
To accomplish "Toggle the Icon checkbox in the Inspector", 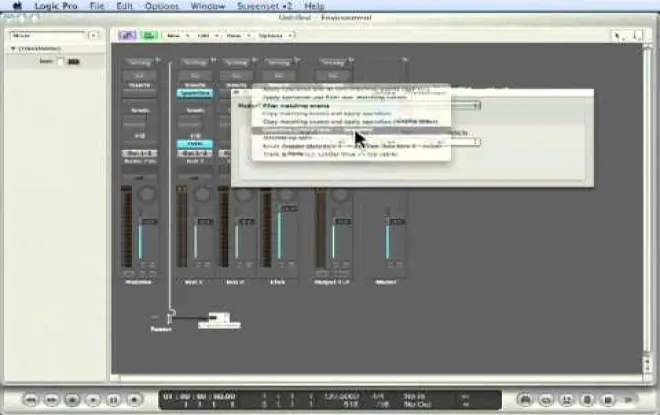I will coord(60,62).
